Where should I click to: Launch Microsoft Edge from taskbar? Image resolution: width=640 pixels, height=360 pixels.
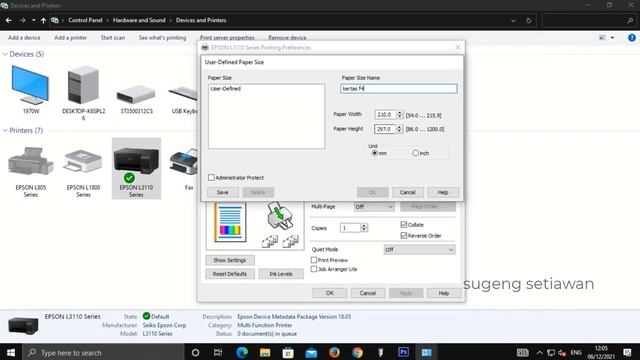point(242,352)
